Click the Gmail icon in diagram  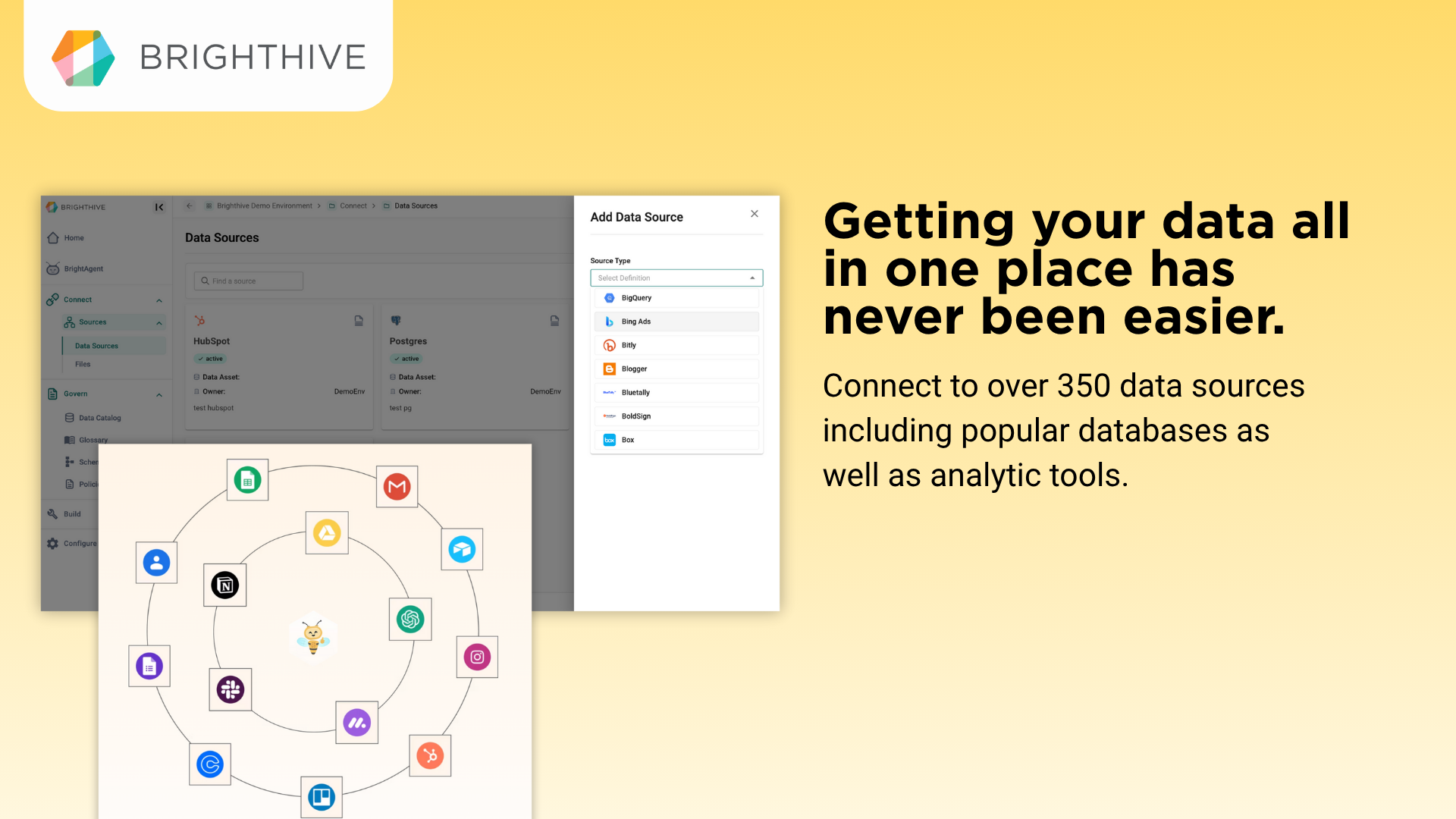[397, 487]
